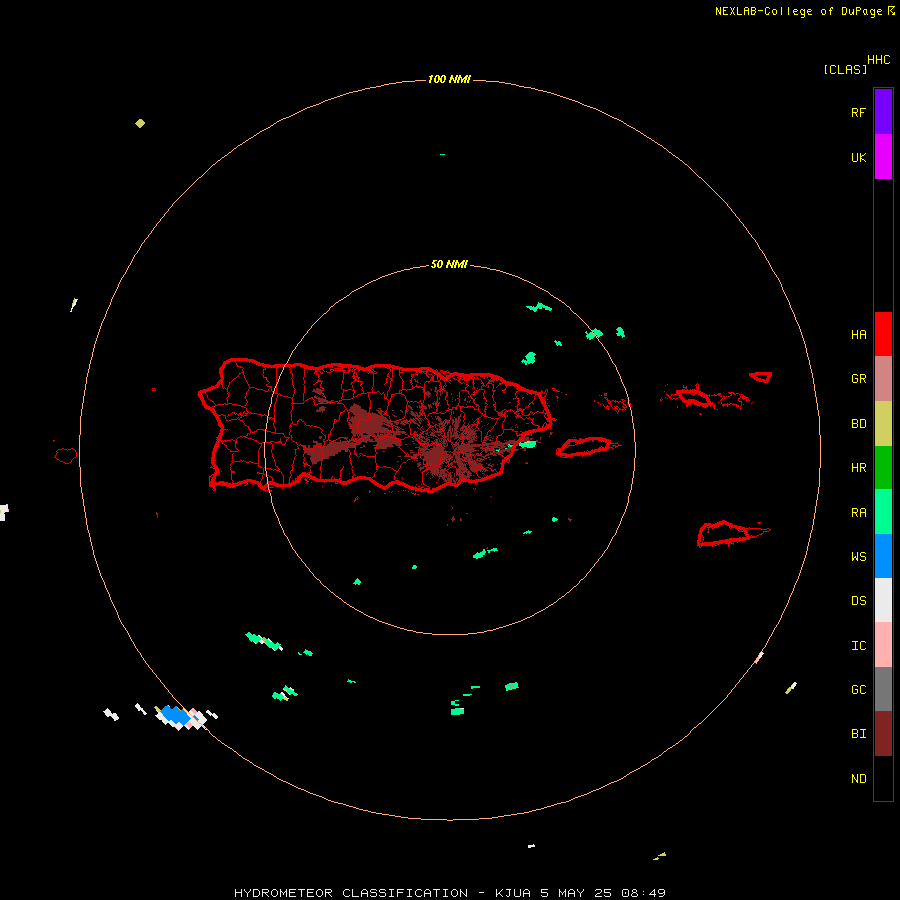
Task: Click the Mona island outline west of Puerto Rico
Action: click(x=66, y=456)
